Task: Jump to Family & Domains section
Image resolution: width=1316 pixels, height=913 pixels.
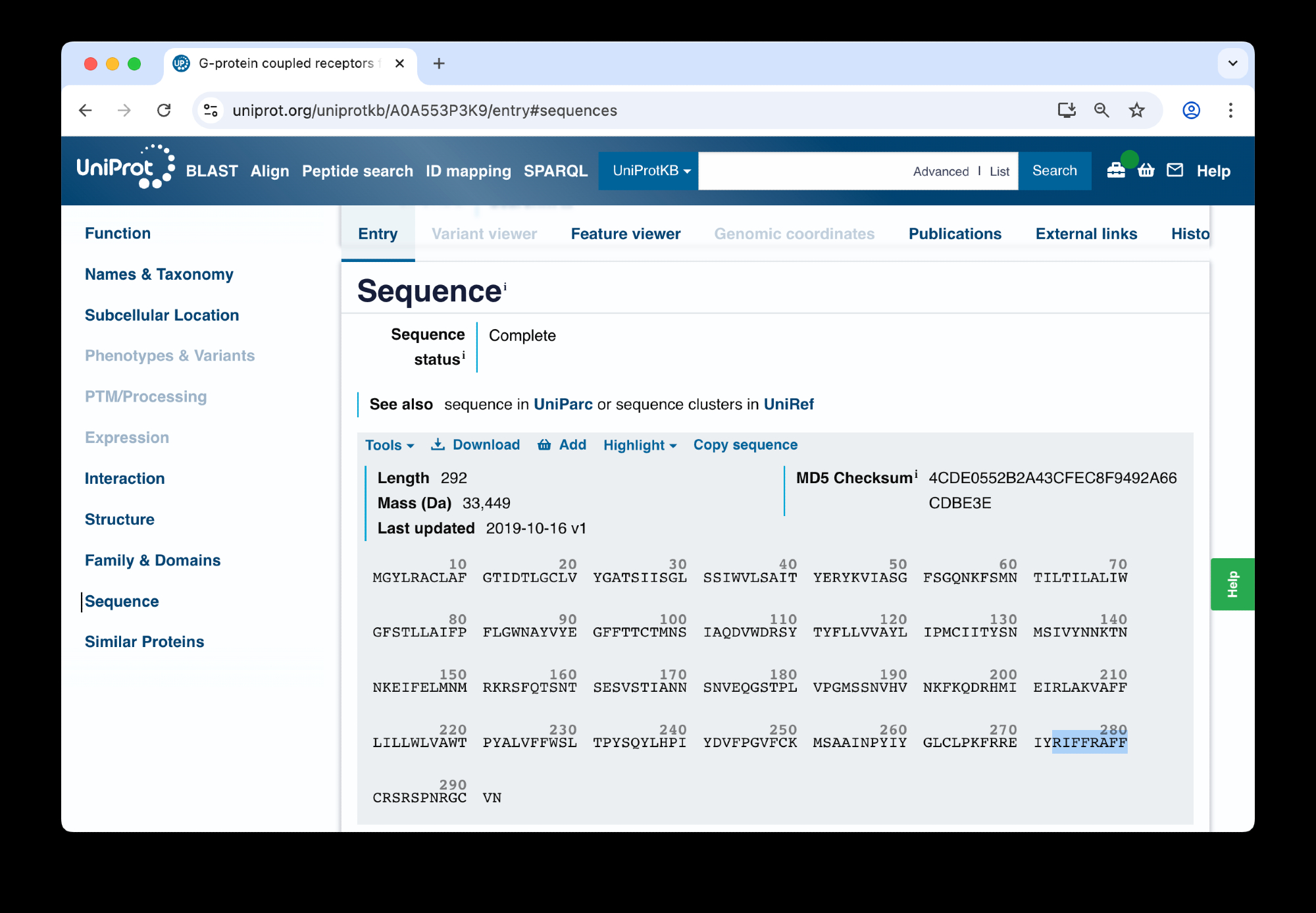Action: tap(153, 560)
